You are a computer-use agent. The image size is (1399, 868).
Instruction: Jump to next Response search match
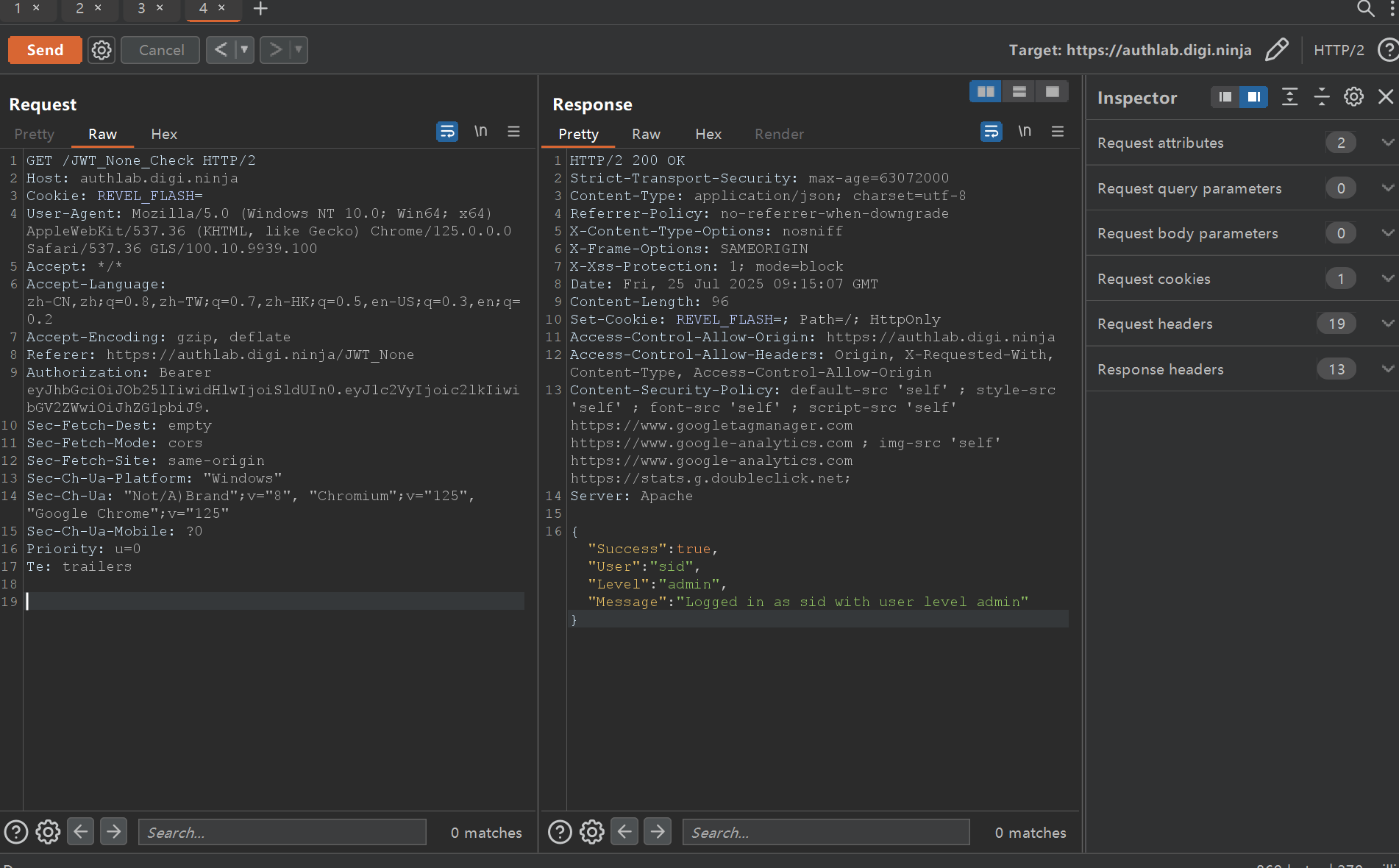(x=658, y=832)
